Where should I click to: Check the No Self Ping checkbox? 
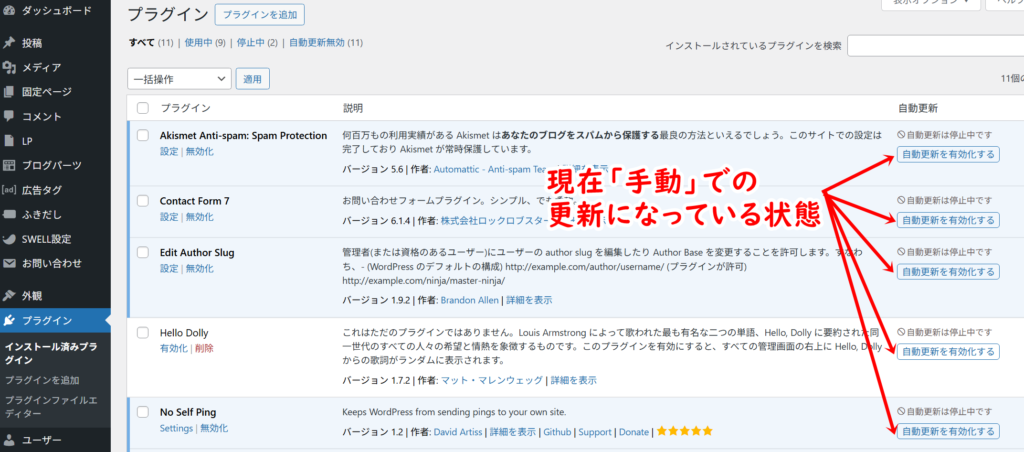[x=143, y=412]
